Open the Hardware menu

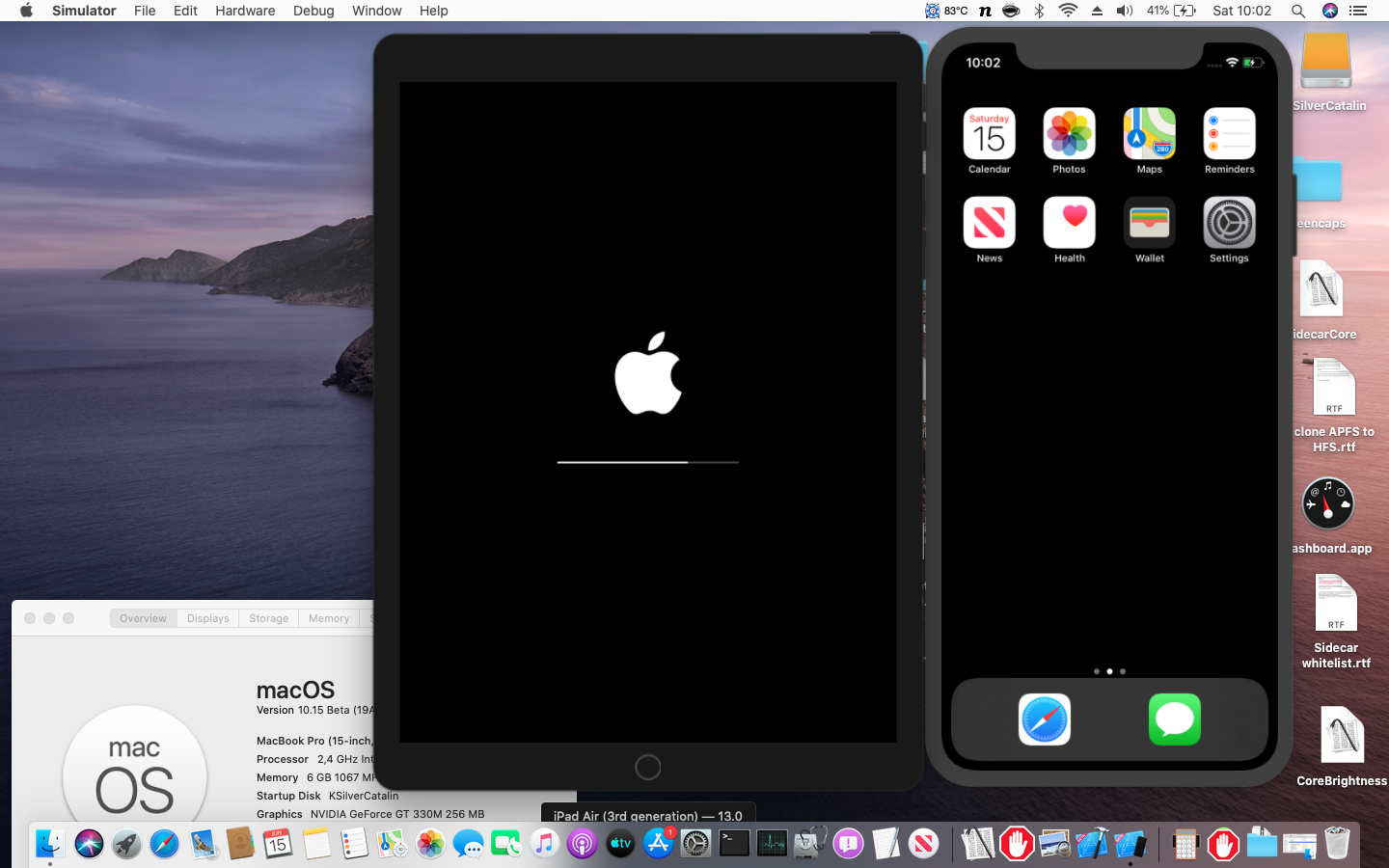[245, 11]
